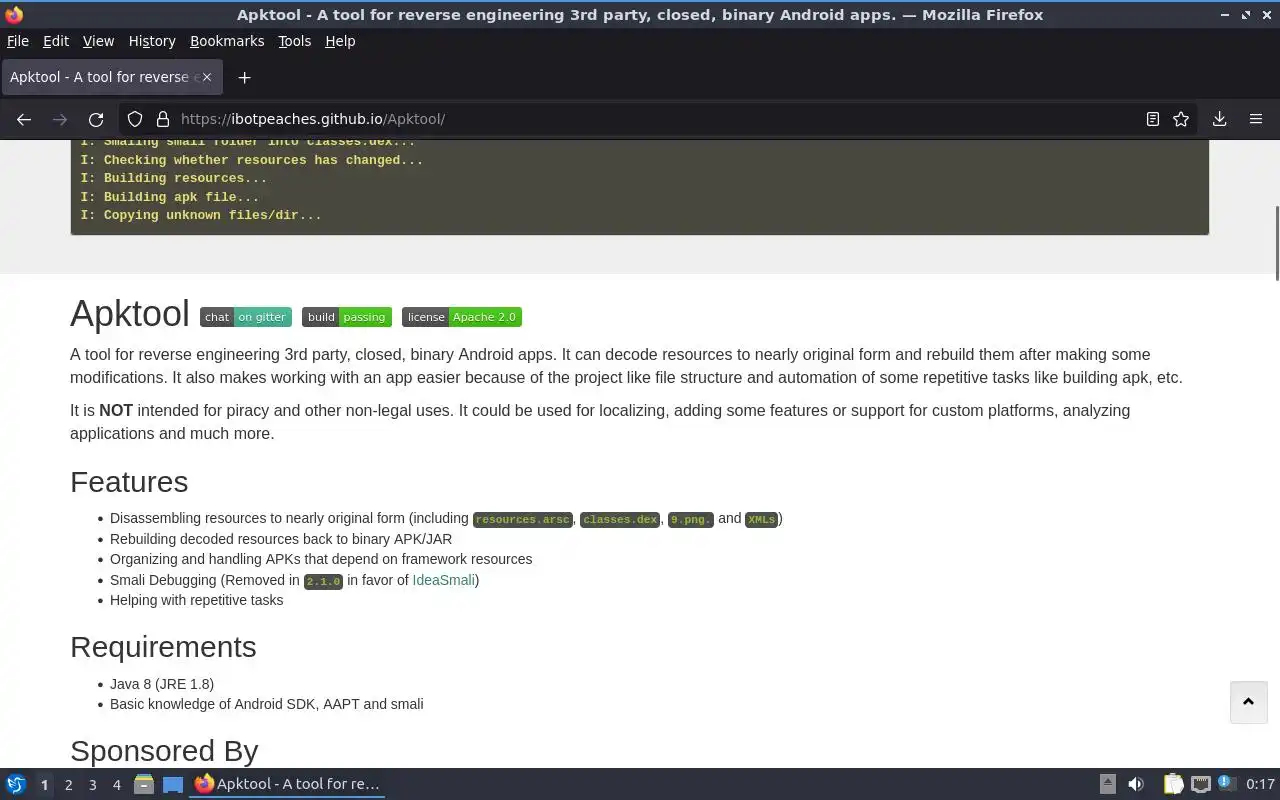Viewport: 1280px width, 800px height.
Task: Reload the current page
Action: click(x=96, y=119)
